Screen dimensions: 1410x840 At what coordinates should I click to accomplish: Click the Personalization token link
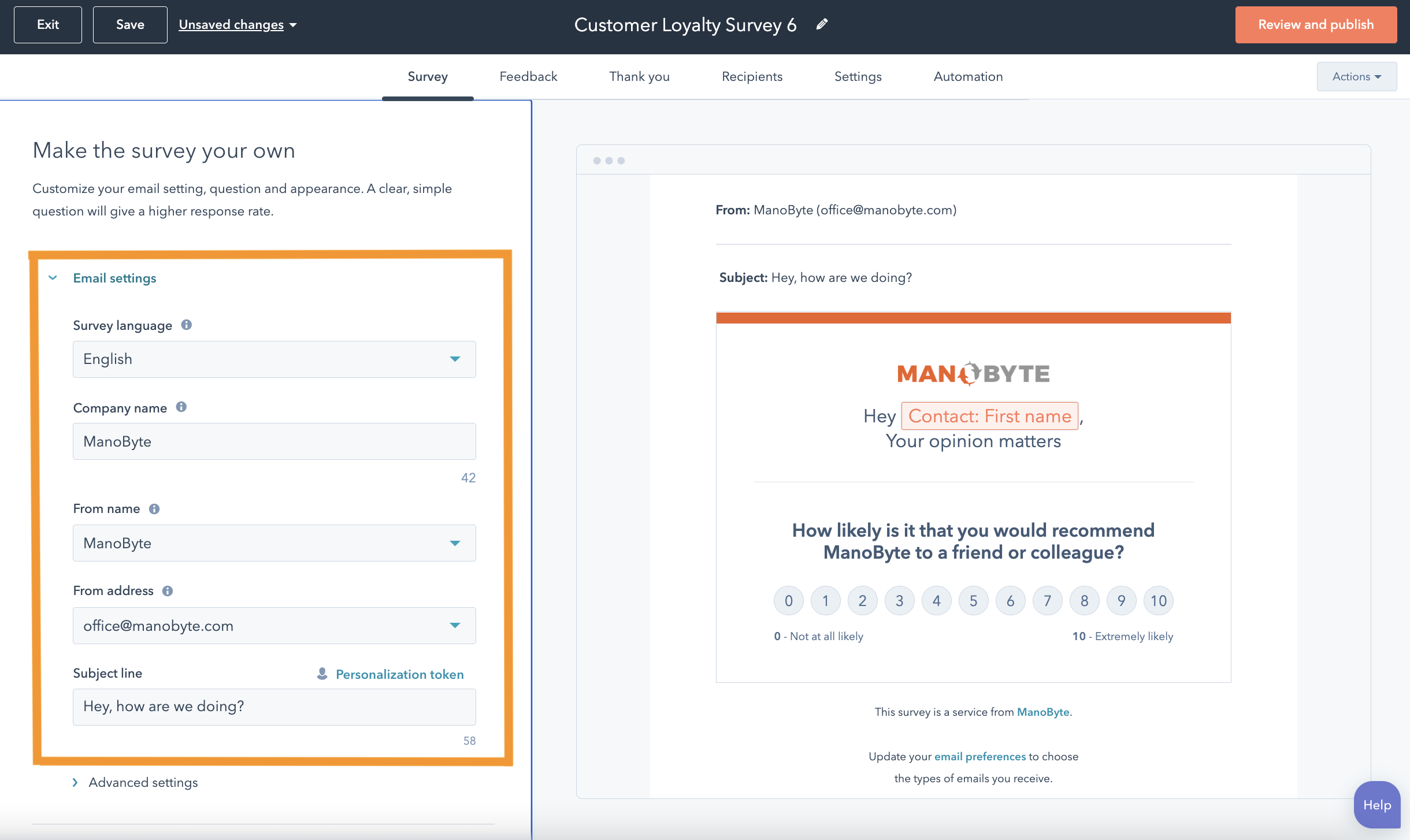[x=399, y=674]
